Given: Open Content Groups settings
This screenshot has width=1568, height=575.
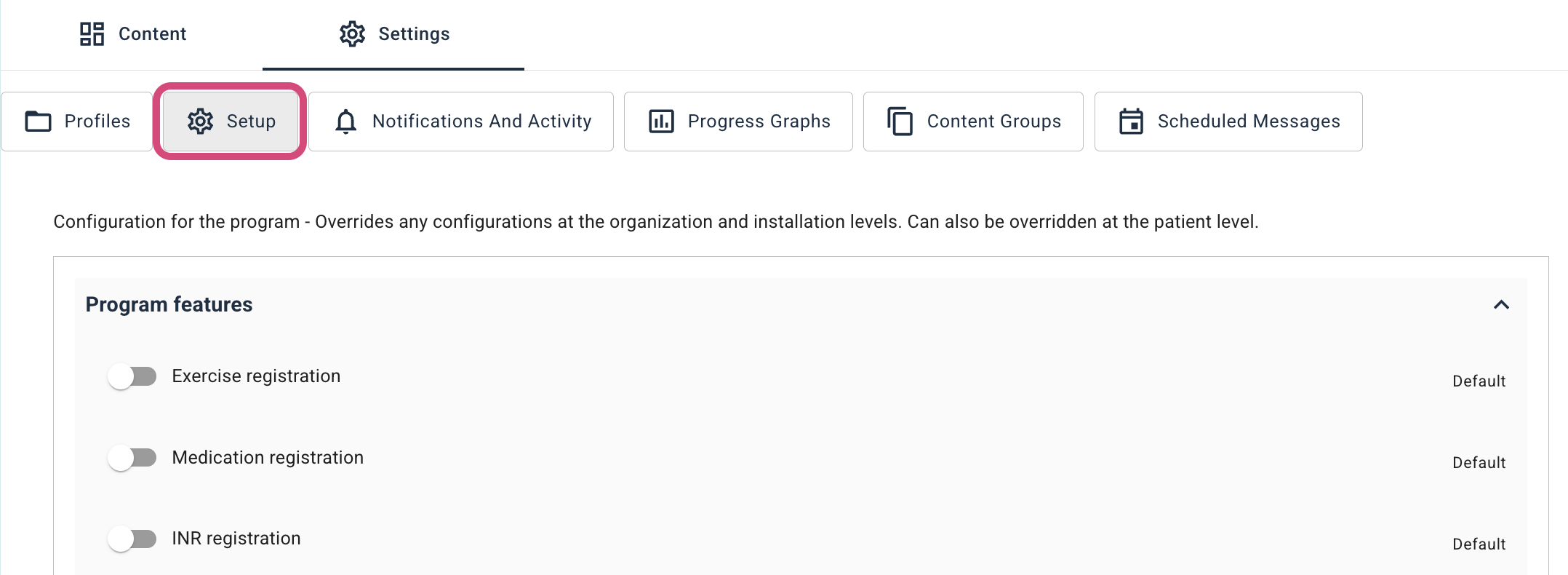Looking at the screenshot, I should (973, 122).
